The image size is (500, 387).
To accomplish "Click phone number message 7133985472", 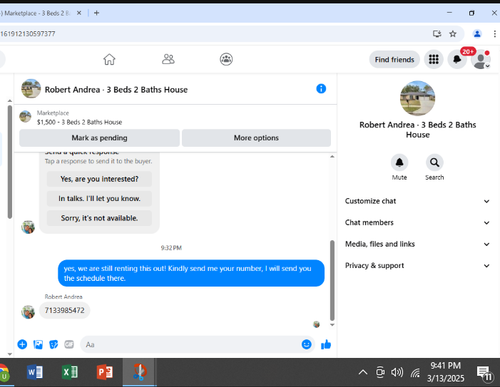I will pyautogui.click(x=65, y=310).
